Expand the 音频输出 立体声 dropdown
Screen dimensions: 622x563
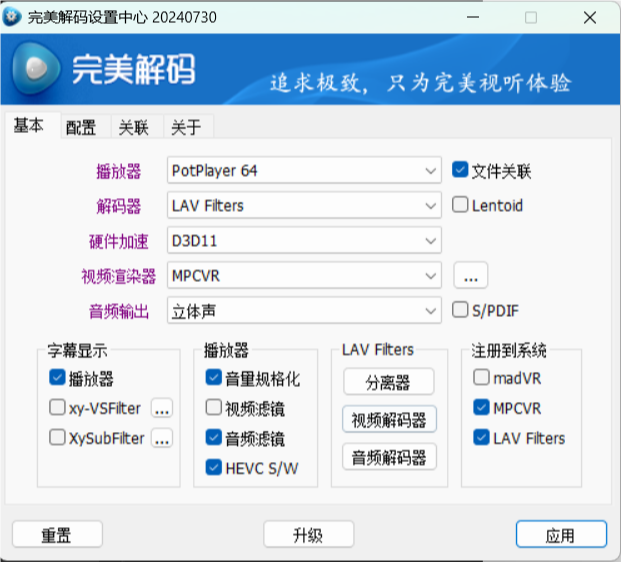304,311
